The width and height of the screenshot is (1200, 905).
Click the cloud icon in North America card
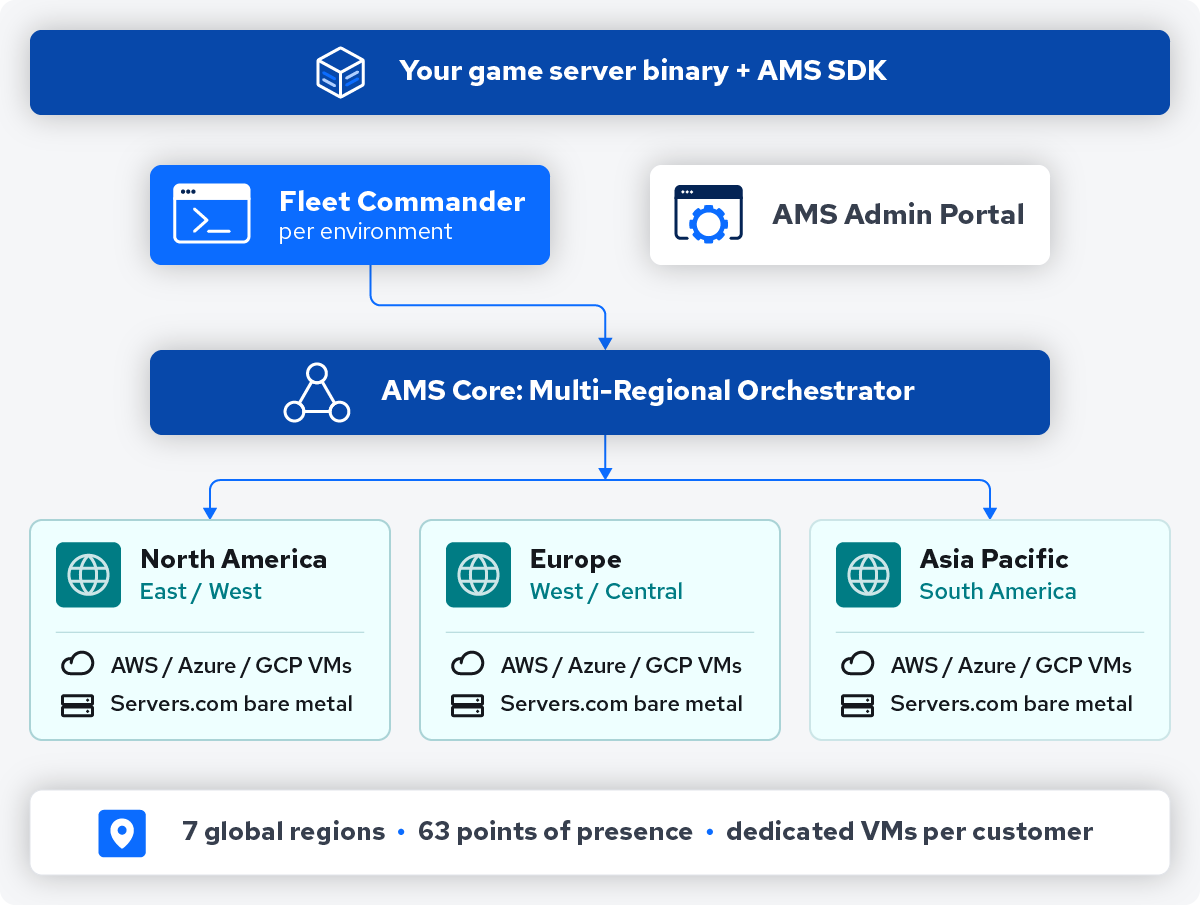coord(77,664)
